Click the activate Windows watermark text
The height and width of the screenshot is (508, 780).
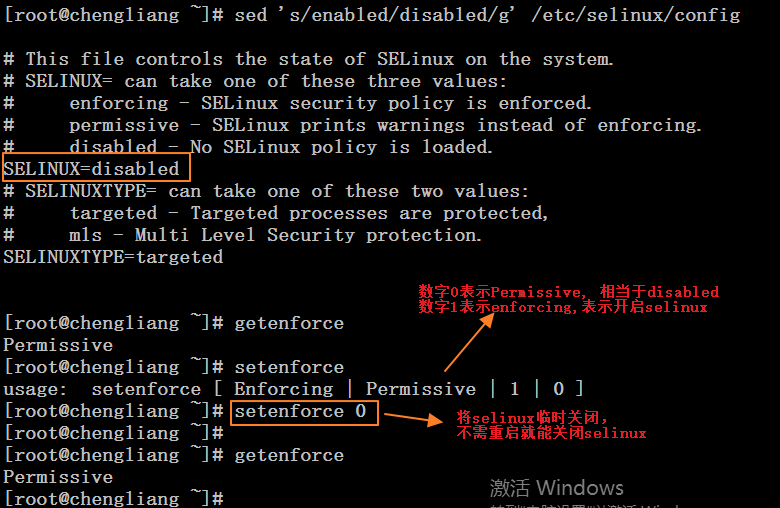(557, 488)
